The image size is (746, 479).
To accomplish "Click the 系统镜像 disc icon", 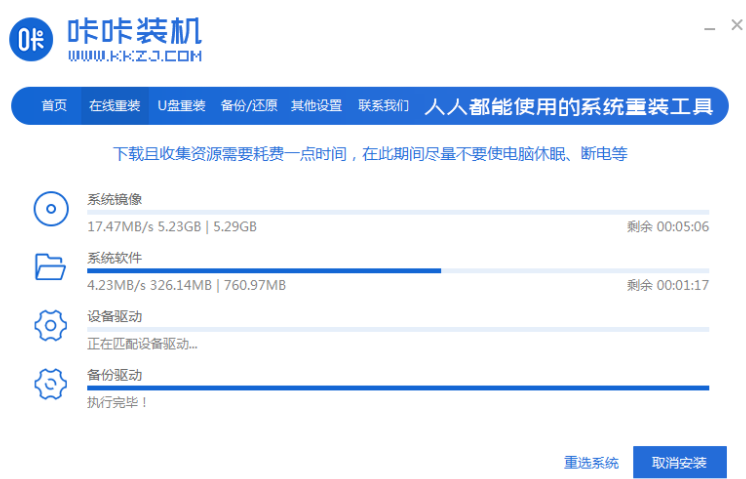I will click(50, 209).
